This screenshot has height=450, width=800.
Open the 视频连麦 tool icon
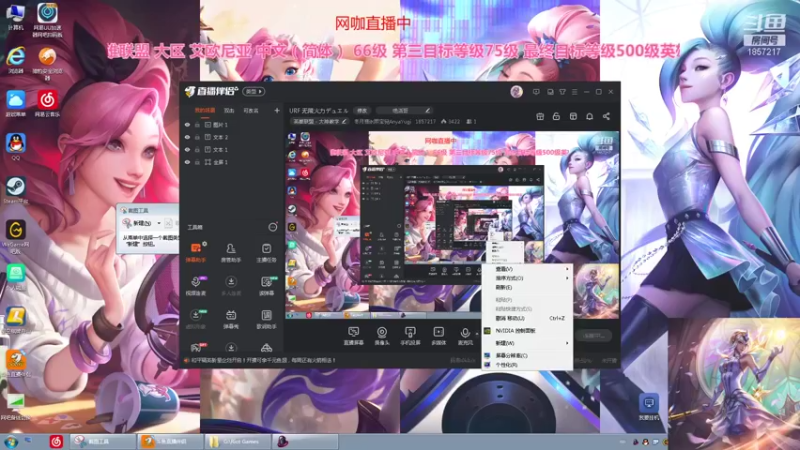click(195, 286)
